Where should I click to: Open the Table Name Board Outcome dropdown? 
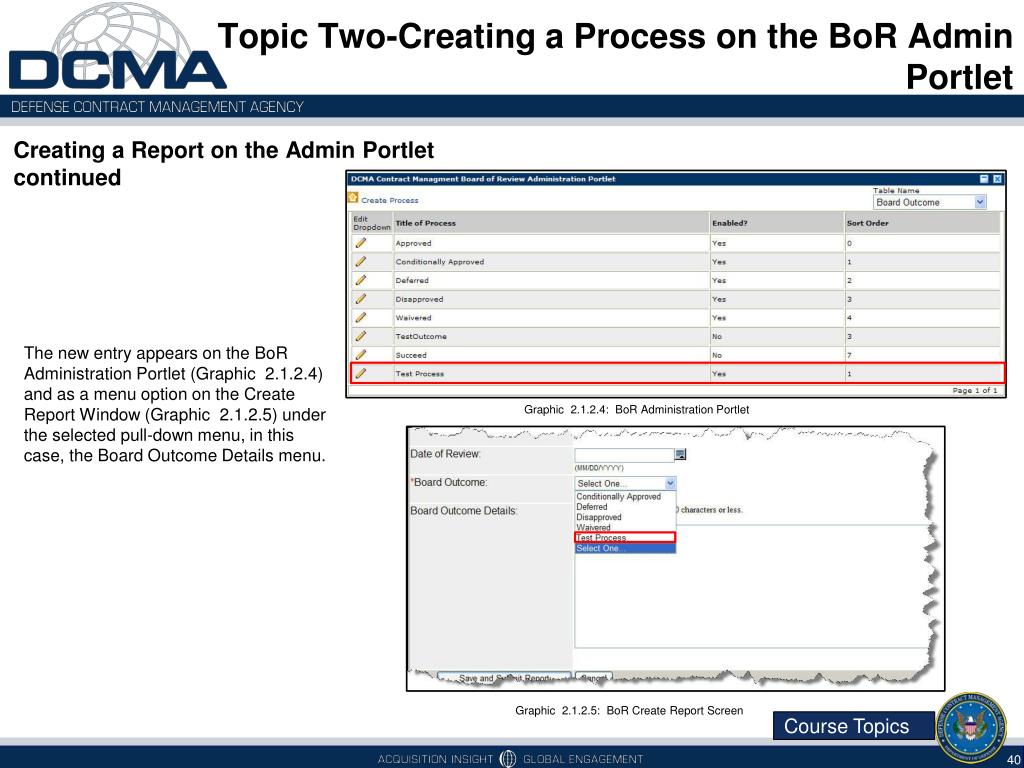(x=929, y=202)
